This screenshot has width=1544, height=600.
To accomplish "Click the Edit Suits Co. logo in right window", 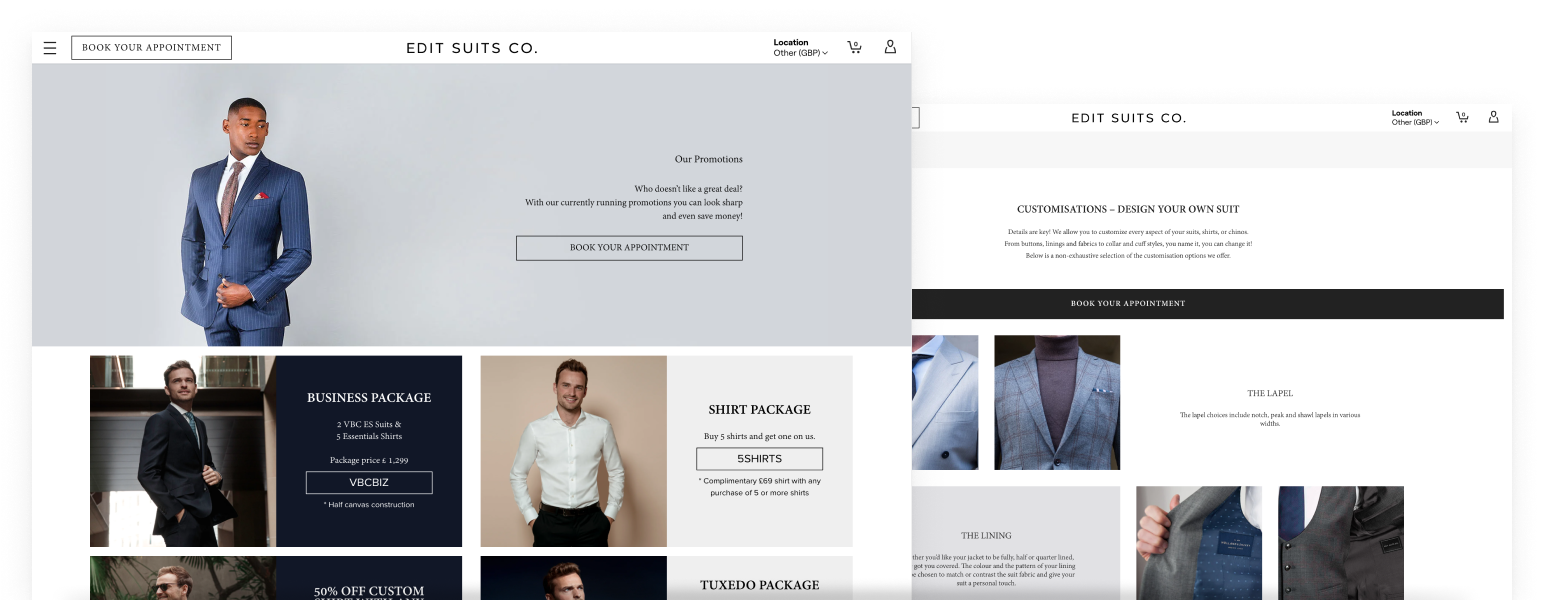I will click(x=1128, y=118).
